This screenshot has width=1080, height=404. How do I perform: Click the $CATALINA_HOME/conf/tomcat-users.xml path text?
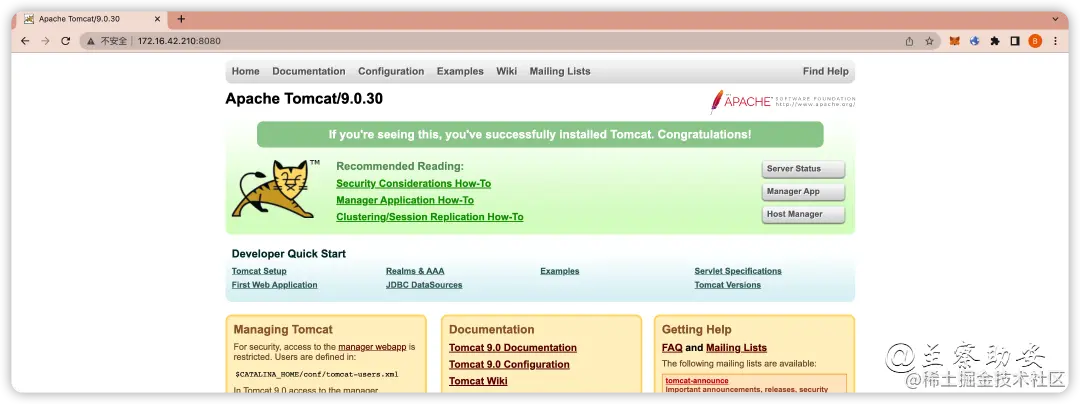[316, 375]
